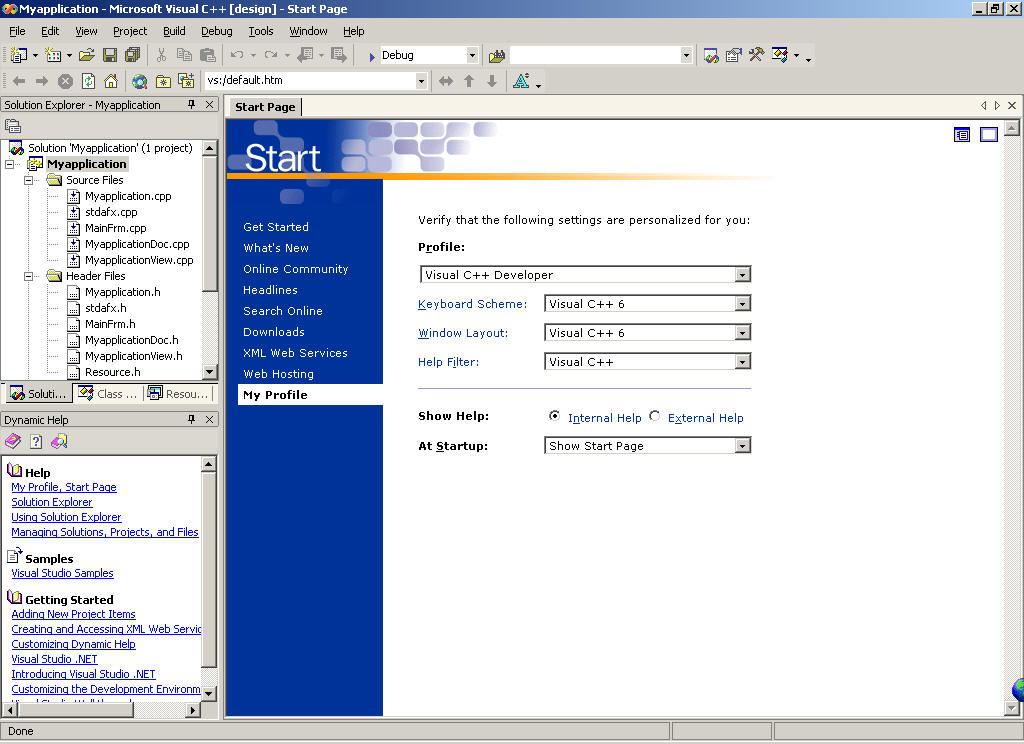Click the Refresh Browser icon
The width and height of the screenshot is (1024, 744).
pyautogui.click(x=88, y=81)
